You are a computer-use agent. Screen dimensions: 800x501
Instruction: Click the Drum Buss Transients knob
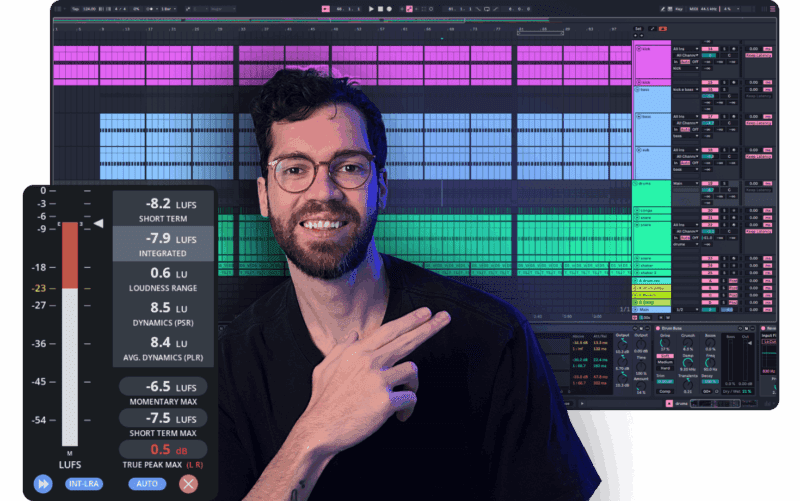point(688,384)
